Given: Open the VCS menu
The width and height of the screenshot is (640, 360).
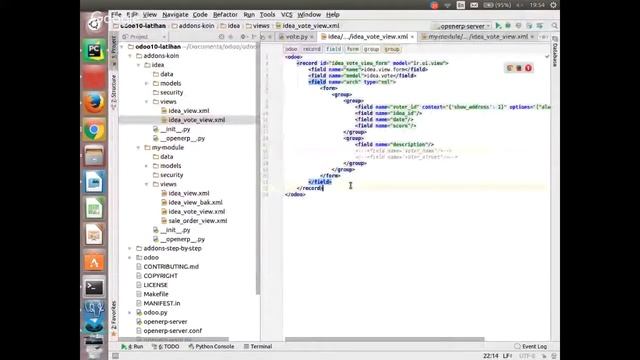Looking at the screenshot, I should pos(287,15).
